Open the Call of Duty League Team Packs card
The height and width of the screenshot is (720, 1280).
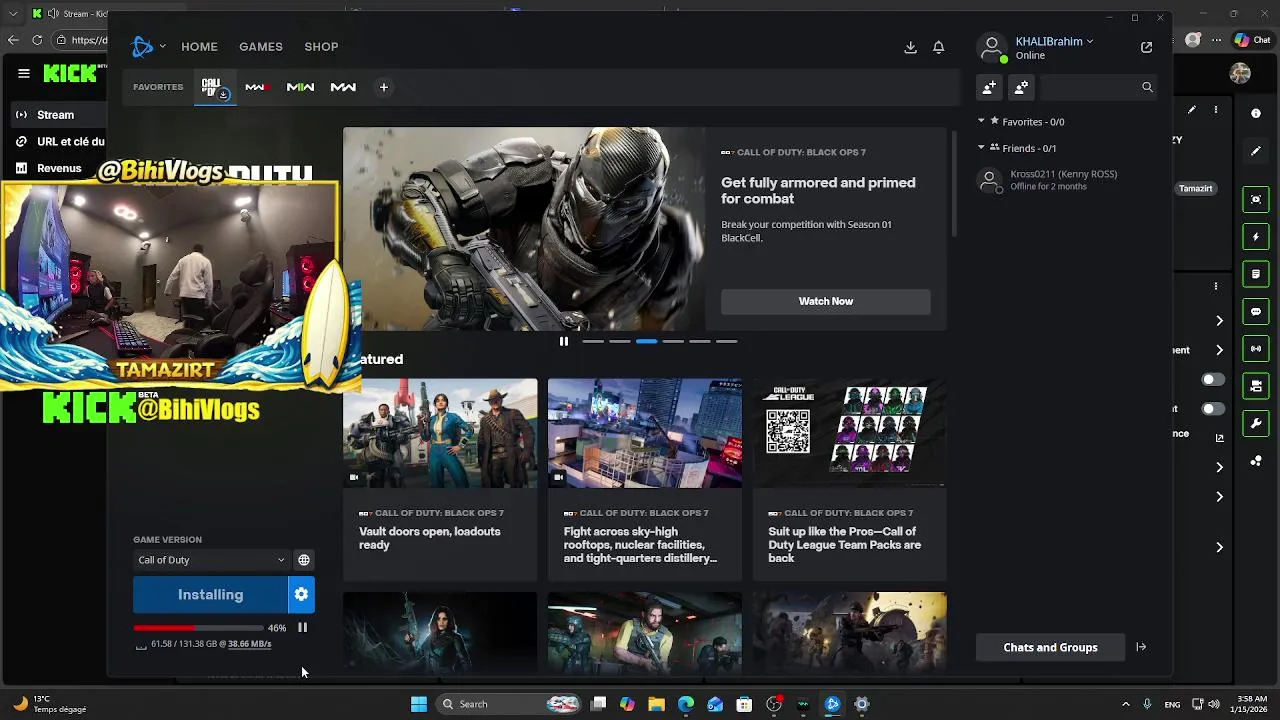[x=849, y=480]
